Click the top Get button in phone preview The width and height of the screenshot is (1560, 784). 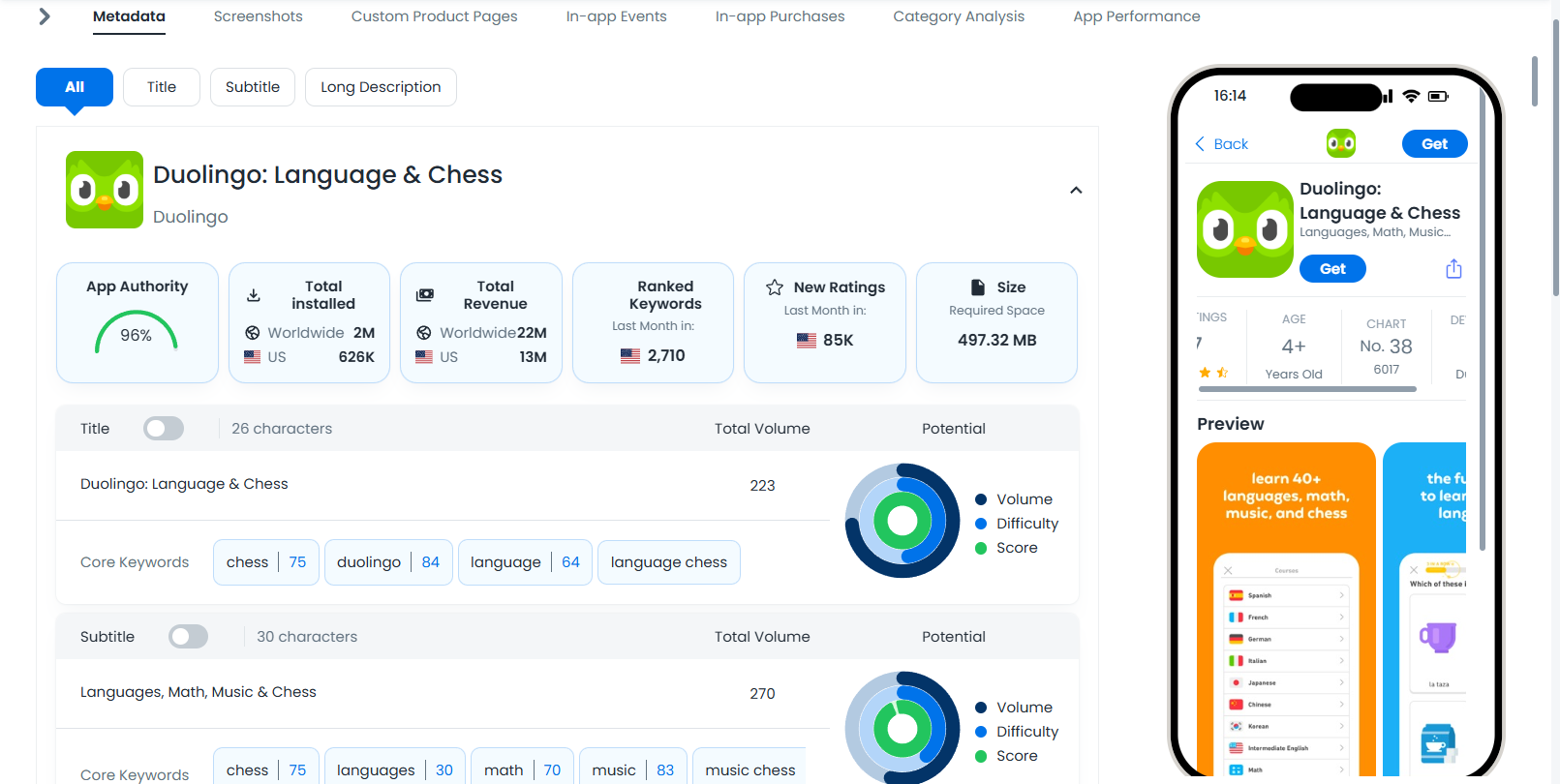tap(1435, 144)
